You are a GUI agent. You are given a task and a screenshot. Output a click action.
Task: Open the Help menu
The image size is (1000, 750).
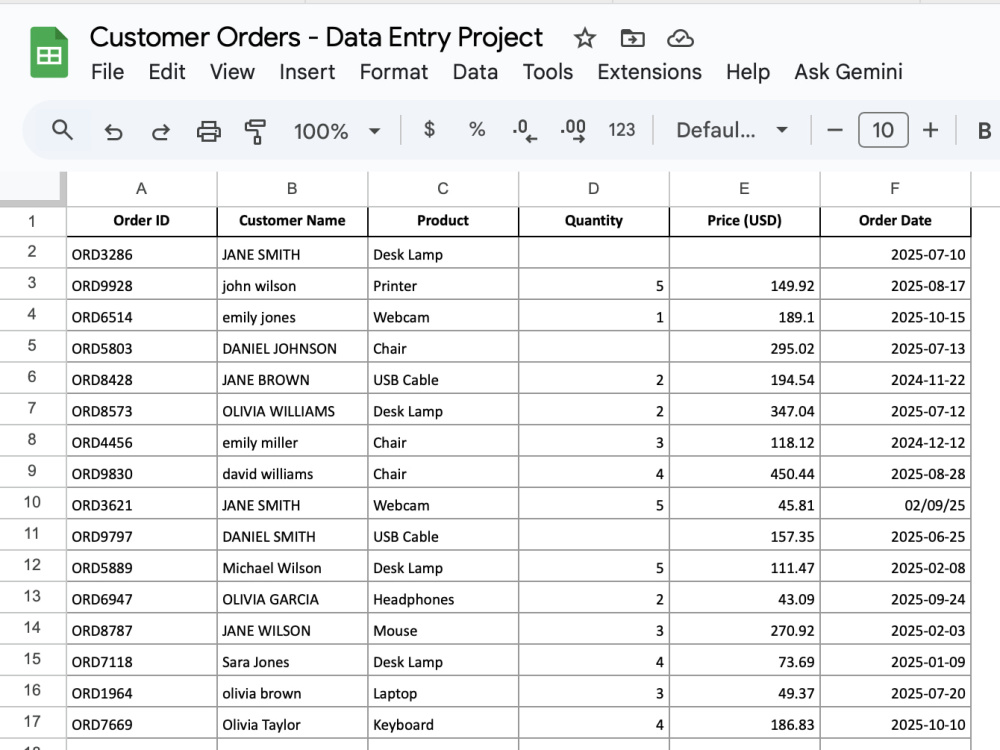point(747,72)
